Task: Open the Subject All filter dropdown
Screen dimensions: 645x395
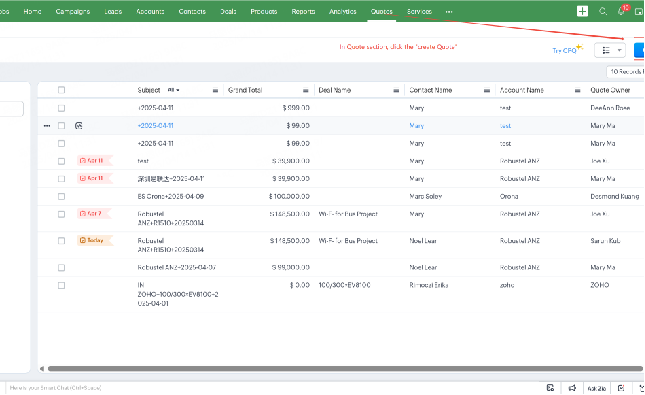Action: pyautogui.click(x=173, y=90)
